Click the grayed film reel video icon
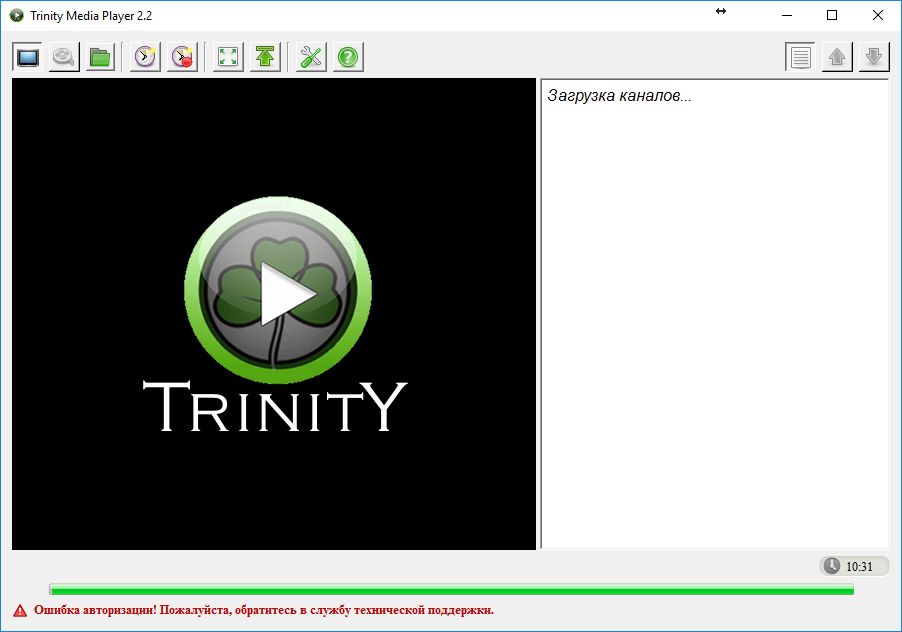 (x=64, y=57)
